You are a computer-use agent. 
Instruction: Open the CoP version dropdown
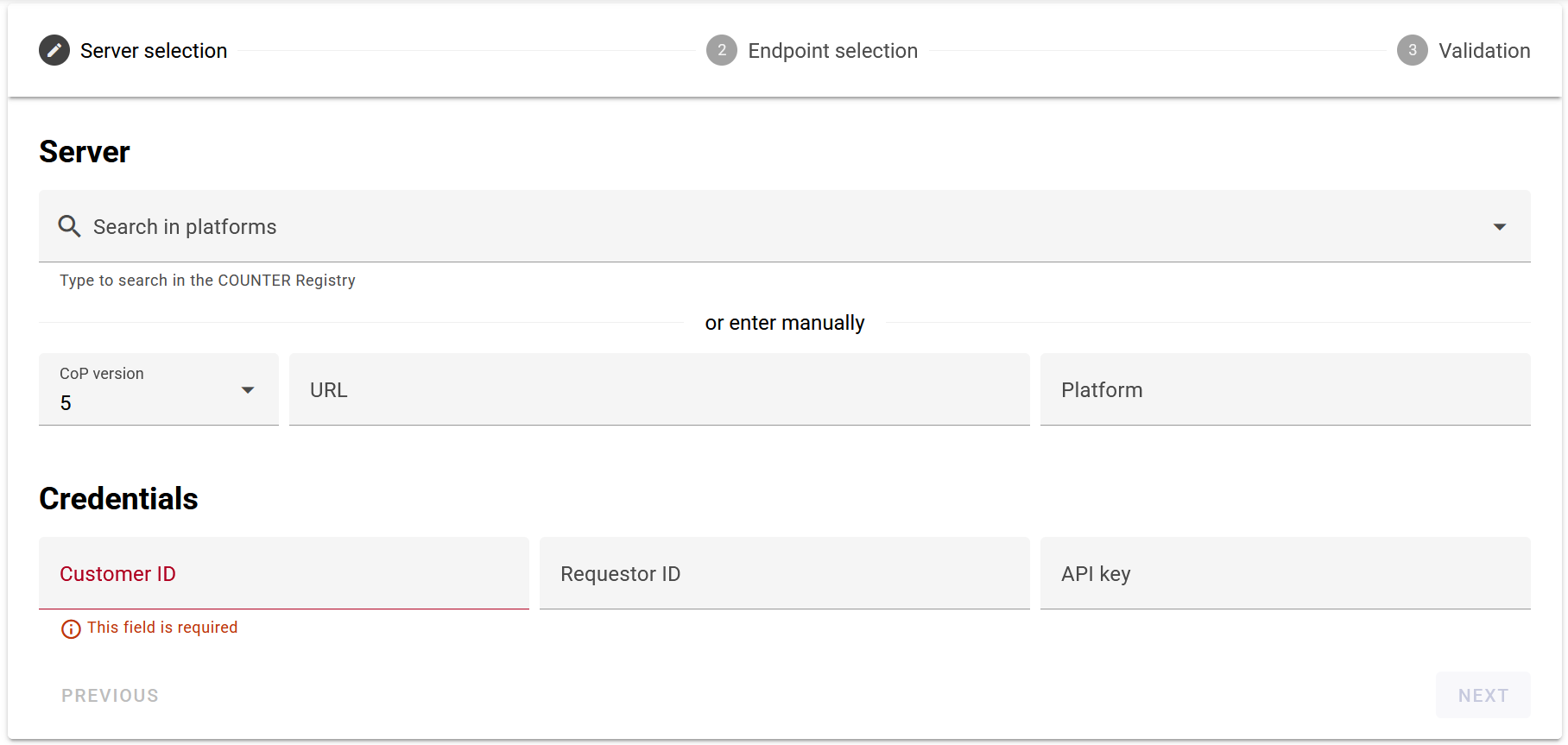159,390
